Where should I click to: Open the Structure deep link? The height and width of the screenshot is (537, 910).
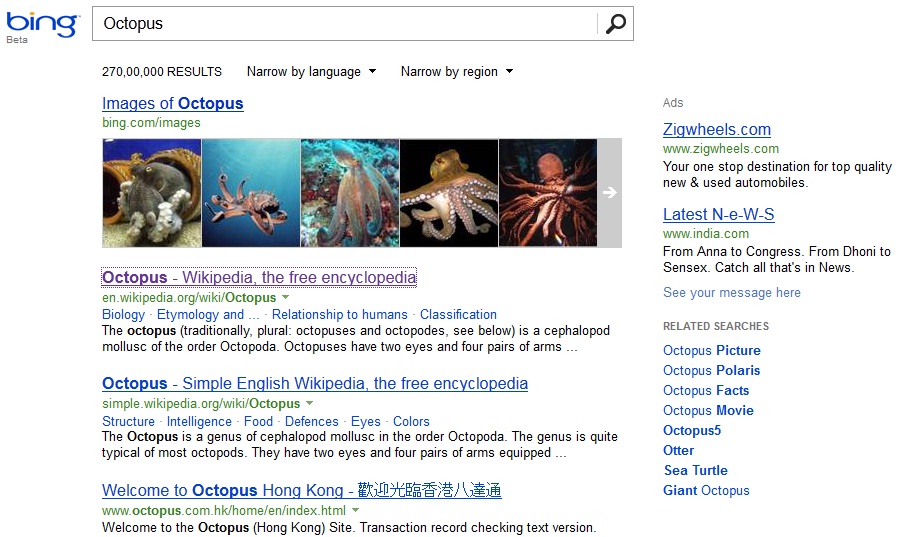(x=128, y=421)
